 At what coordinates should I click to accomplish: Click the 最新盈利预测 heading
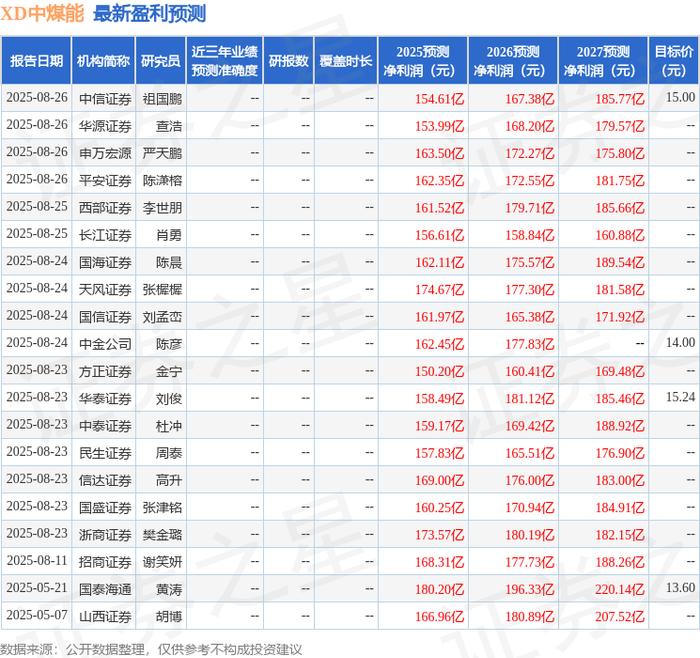(x=149, y=13)
